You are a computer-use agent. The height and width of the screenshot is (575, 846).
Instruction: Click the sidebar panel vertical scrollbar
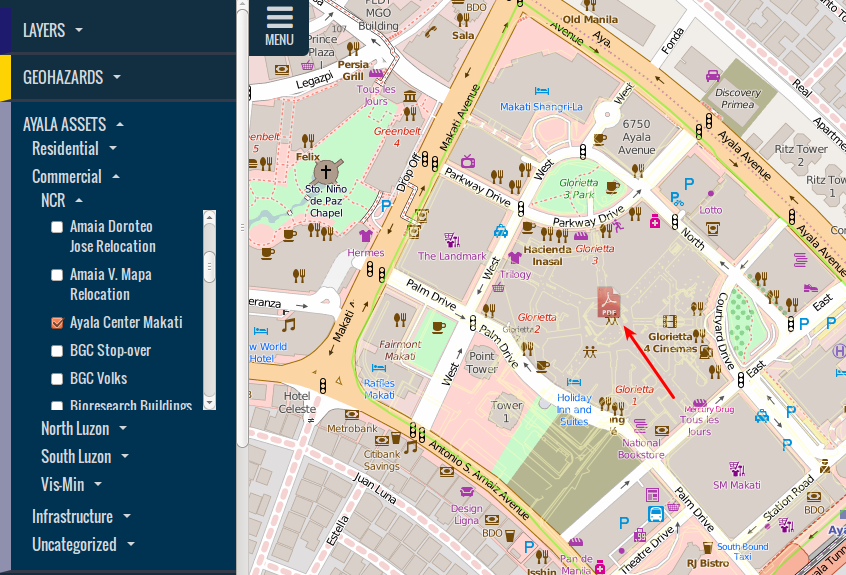coord(242,227)
